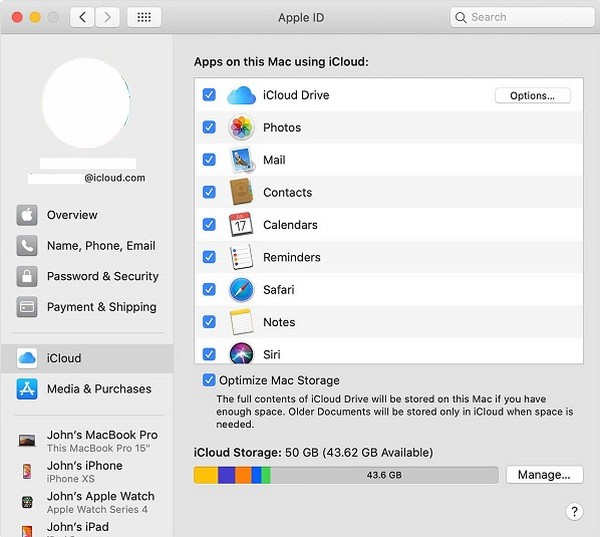The image size is (600, 537).
Task: Click the Photos label in app list
Action: [x=282, y=127]
